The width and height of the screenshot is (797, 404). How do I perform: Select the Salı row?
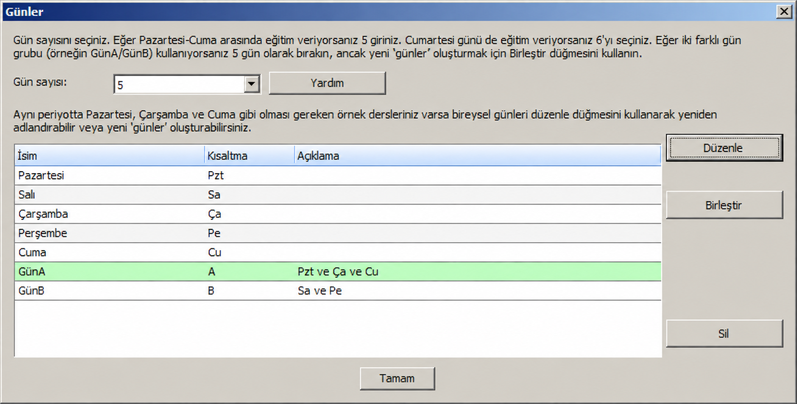pos(338,195)
